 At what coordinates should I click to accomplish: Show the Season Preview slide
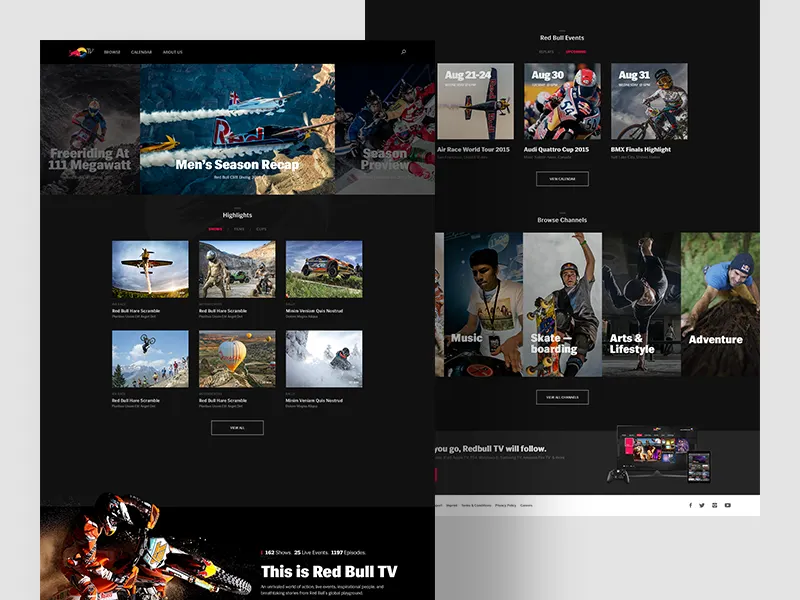[385, 129]
